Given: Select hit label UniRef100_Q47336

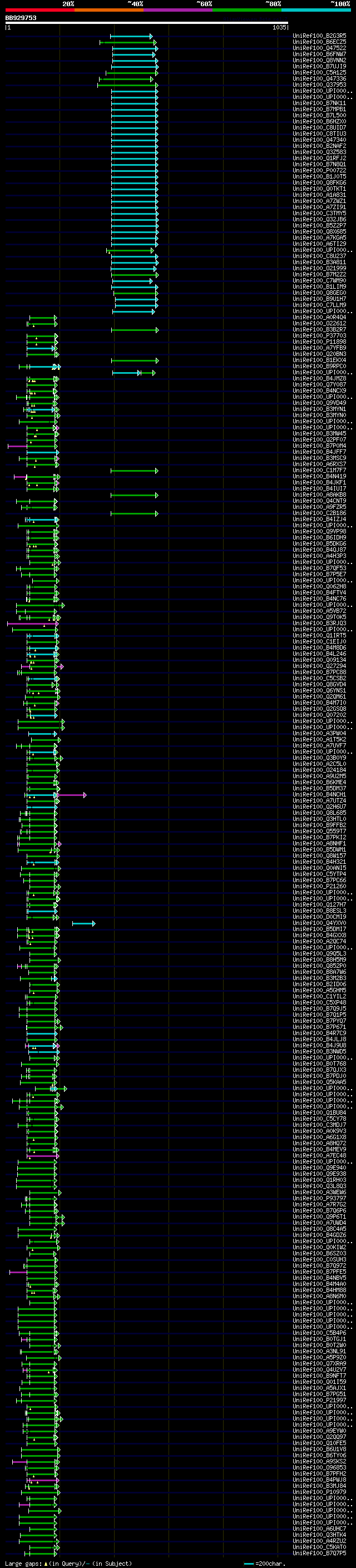Looking at the screenshot, I should [x=319, y=78].
